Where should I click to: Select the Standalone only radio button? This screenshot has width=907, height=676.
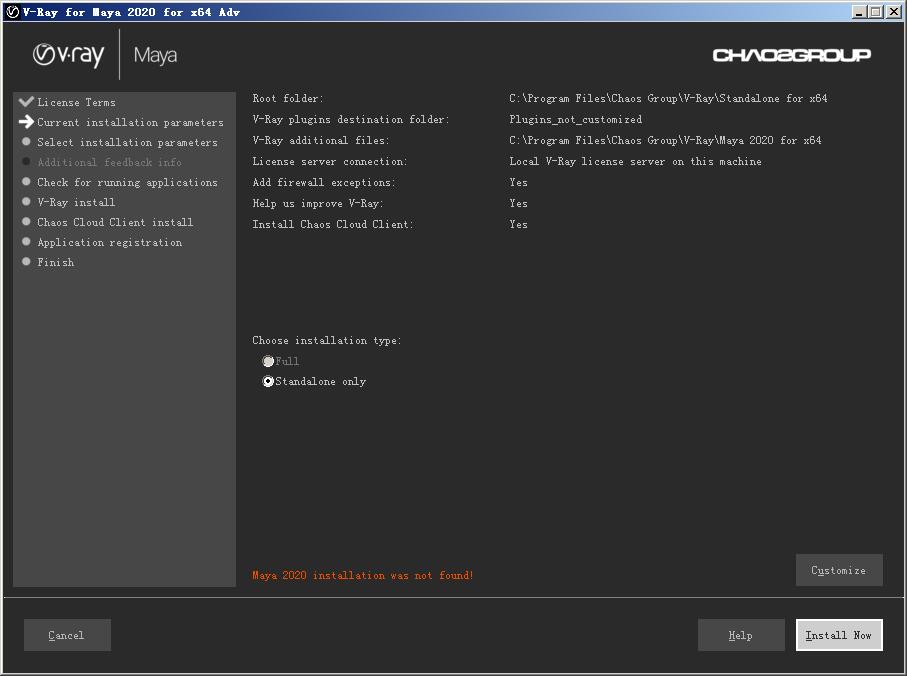(x=268, y=382)
